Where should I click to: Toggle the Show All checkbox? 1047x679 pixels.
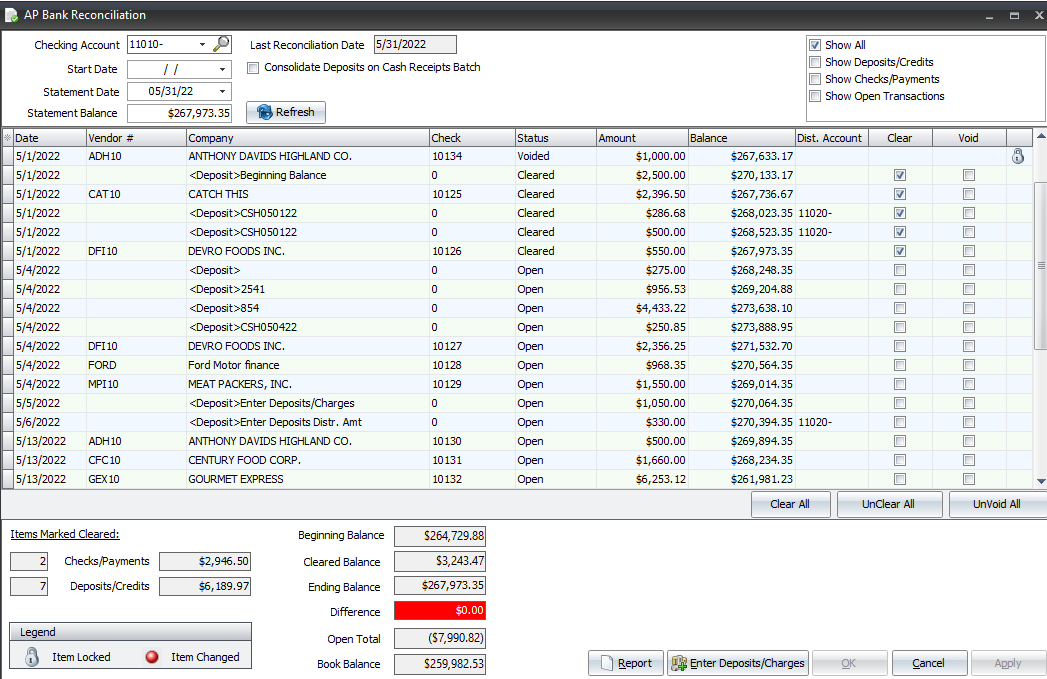(x=815, y=44)
